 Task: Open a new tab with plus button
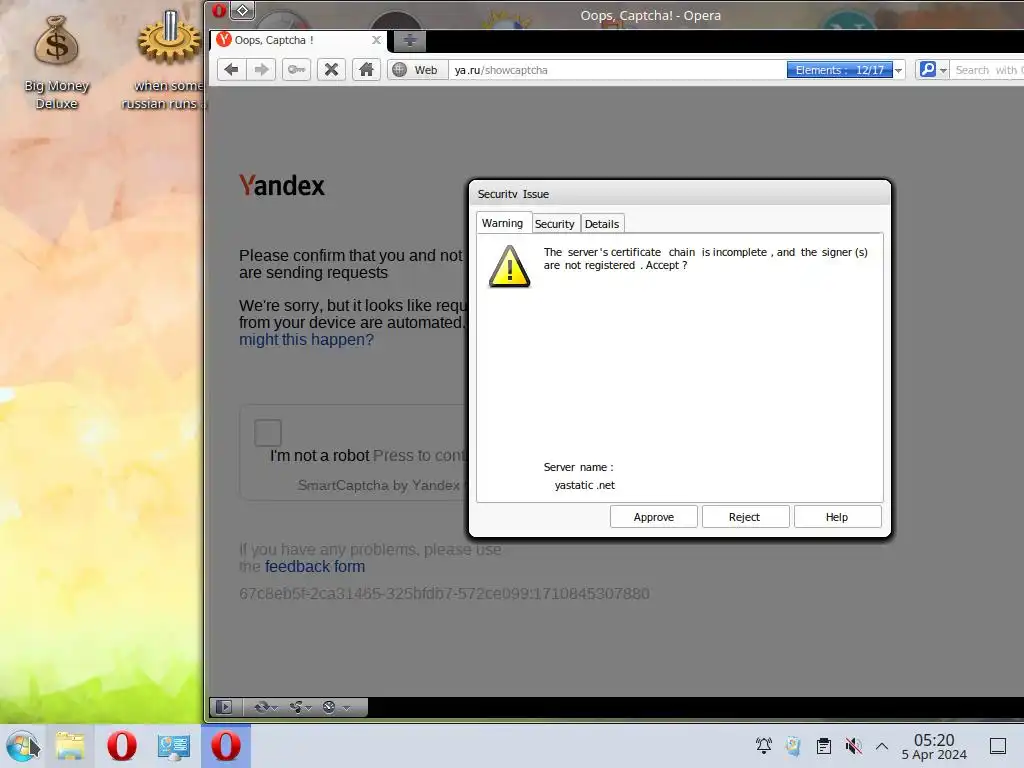(x=409, y=40)
